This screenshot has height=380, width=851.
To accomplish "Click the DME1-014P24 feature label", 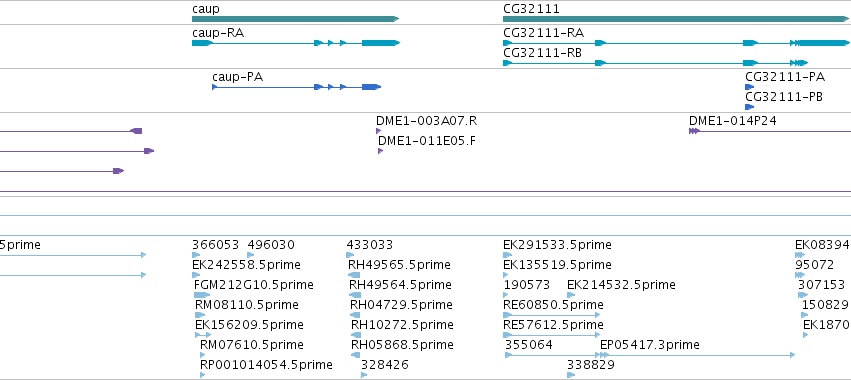I will tap(733, 121).
